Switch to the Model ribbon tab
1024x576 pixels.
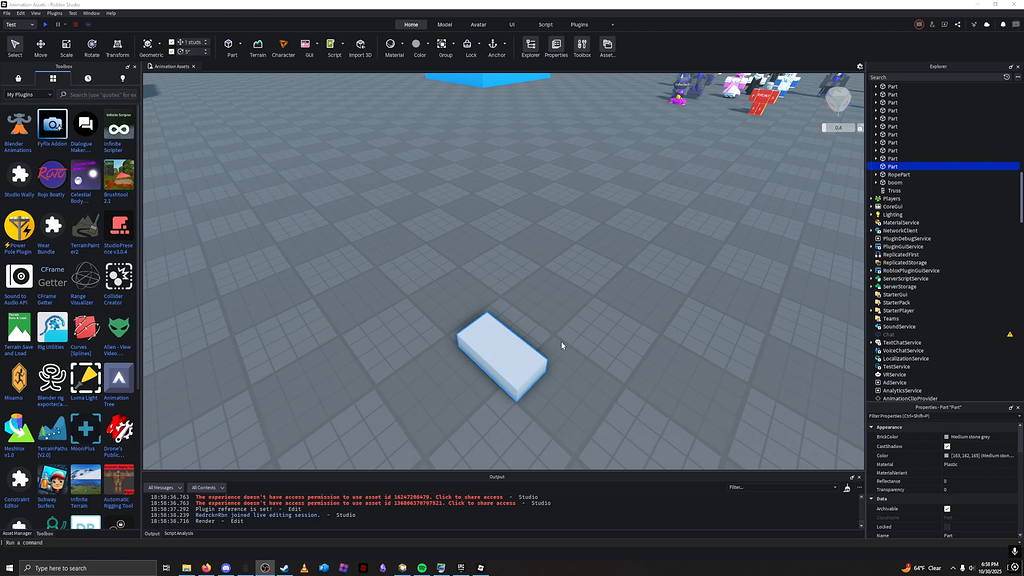coord(445,25)
